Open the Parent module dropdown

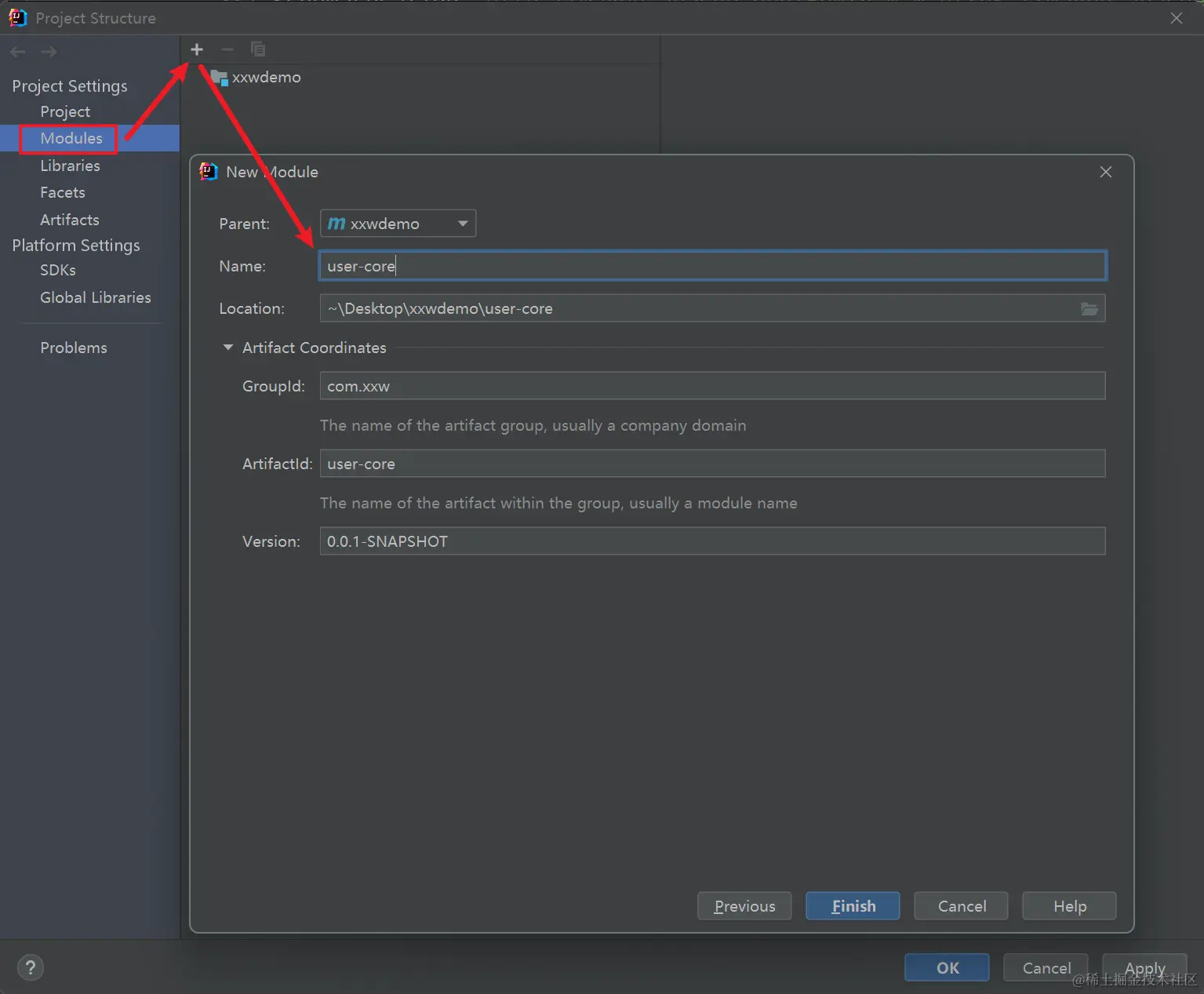[x=398, y=224]
